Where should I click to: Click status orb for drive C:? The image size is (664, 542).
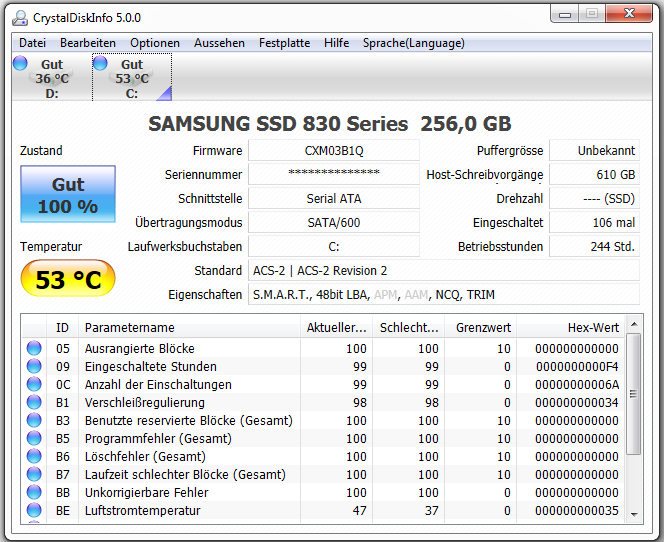[x=100, y=63]
